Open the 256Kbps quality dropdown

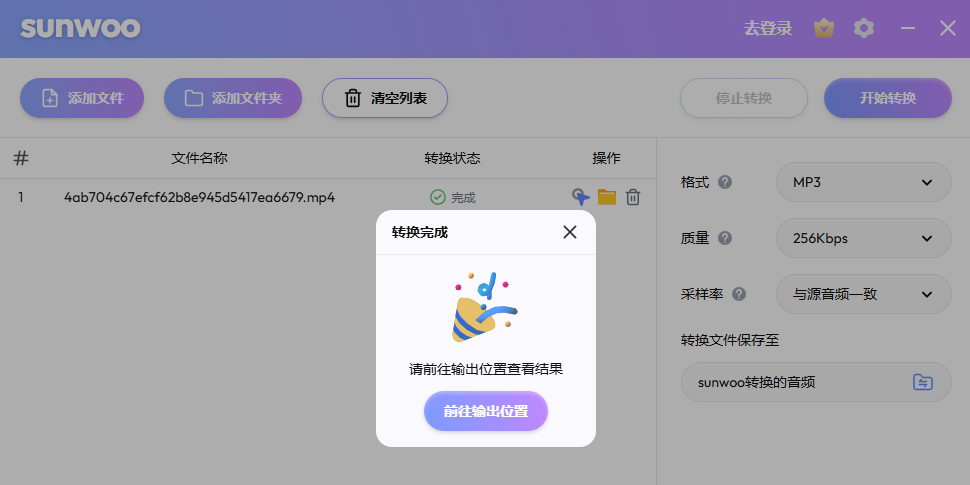[x=863, y=238]
